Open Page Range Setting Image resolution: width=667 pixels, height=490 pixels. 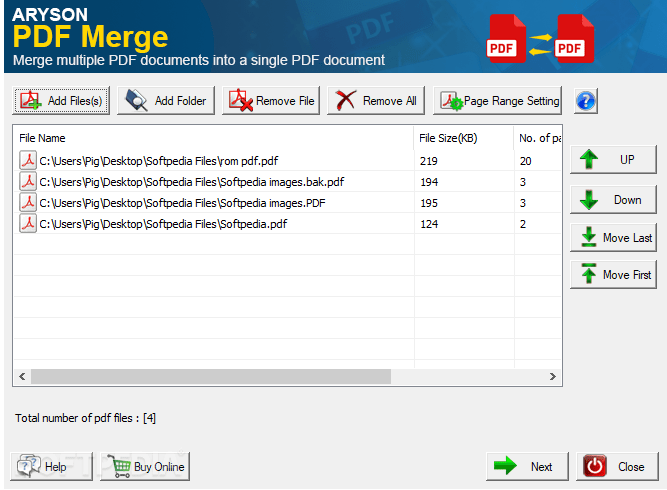tap(497, 101)
